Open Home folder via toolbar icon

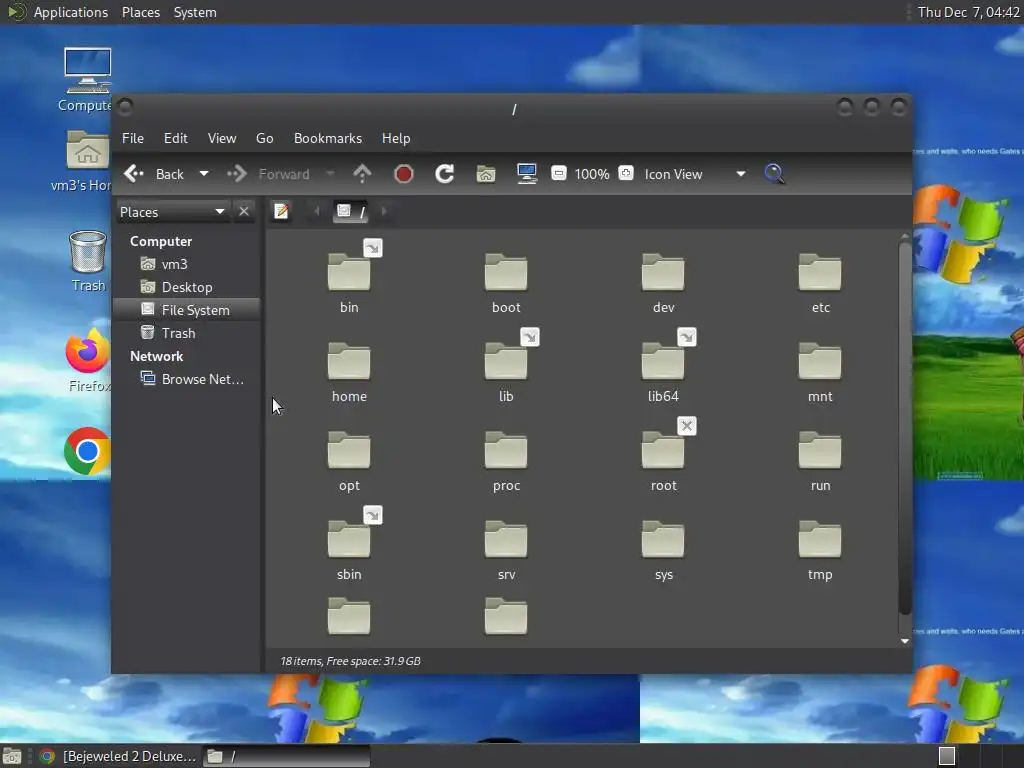point(486,174)
